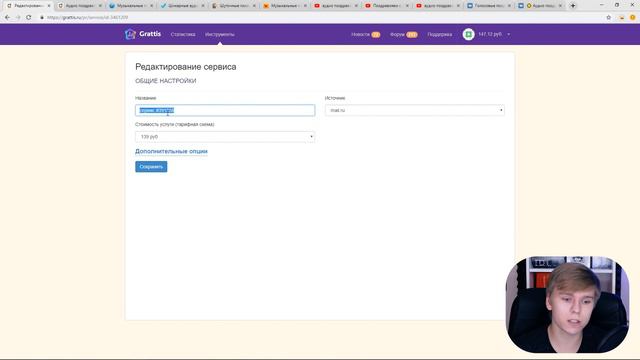Open a new browser tab with plus

(573, 6)
